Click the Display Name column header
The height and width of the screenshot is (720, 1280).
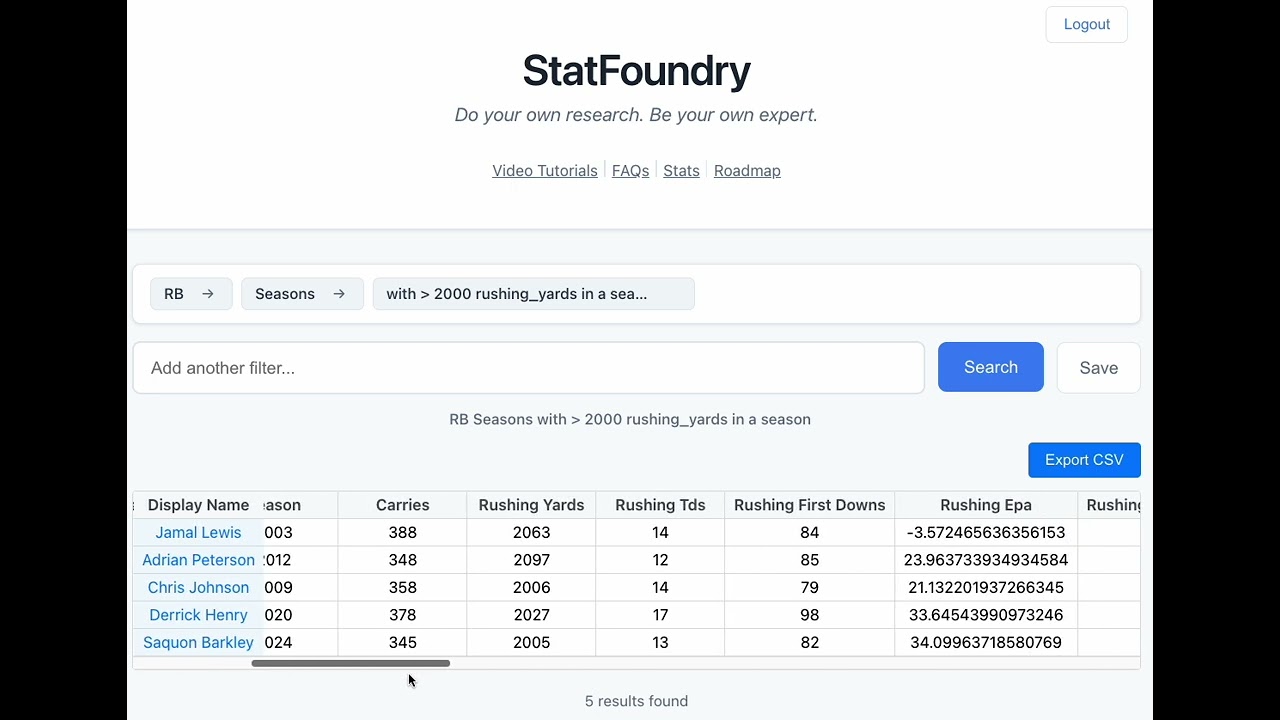198,505
